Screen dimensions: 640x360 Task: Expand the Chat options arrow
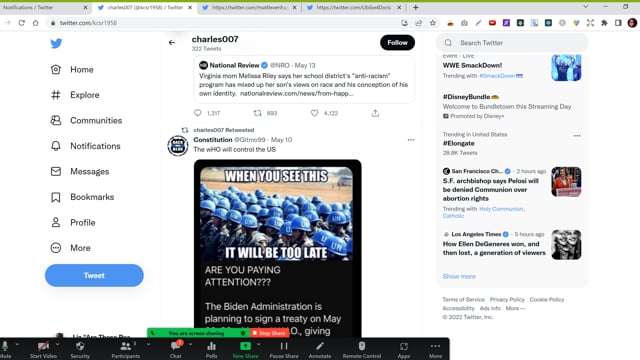pos(190,345)
